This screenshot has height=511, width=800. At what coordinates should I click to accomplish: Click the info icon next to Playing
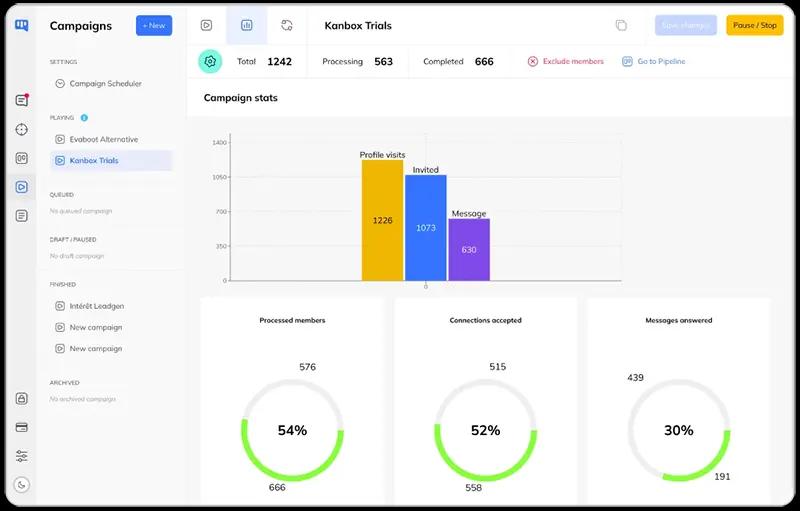tap(84, 118)
